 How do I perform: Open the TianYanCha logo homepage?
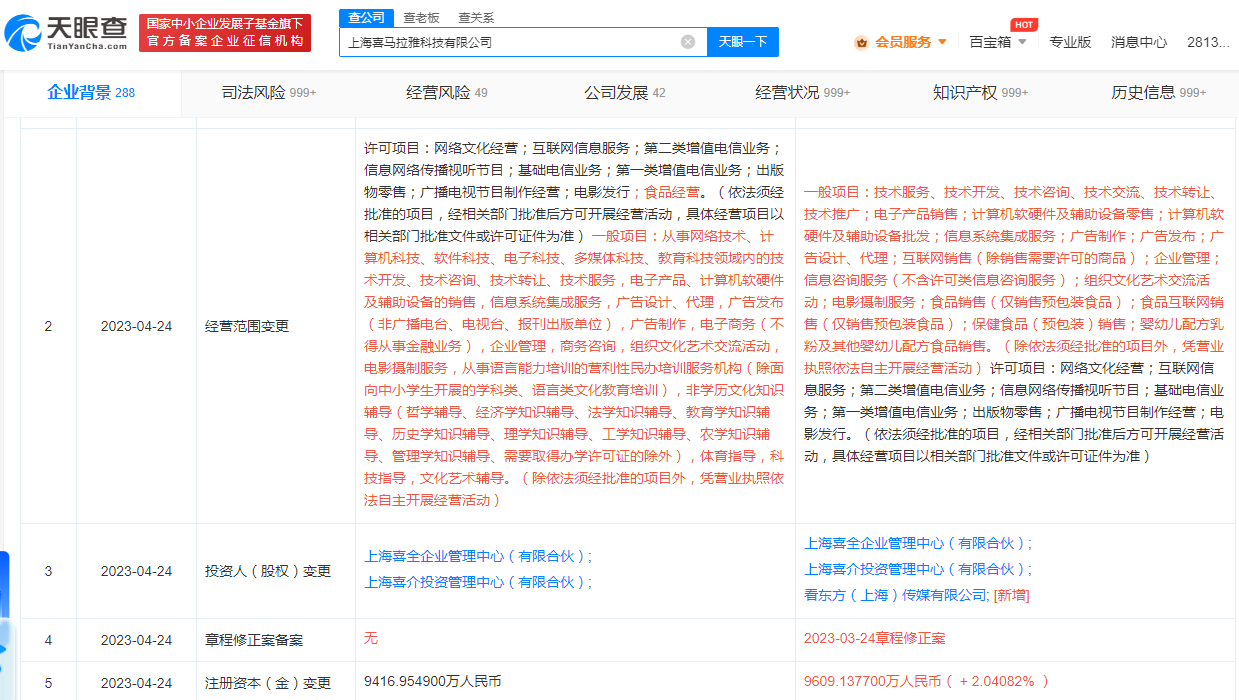pos(65,33)
